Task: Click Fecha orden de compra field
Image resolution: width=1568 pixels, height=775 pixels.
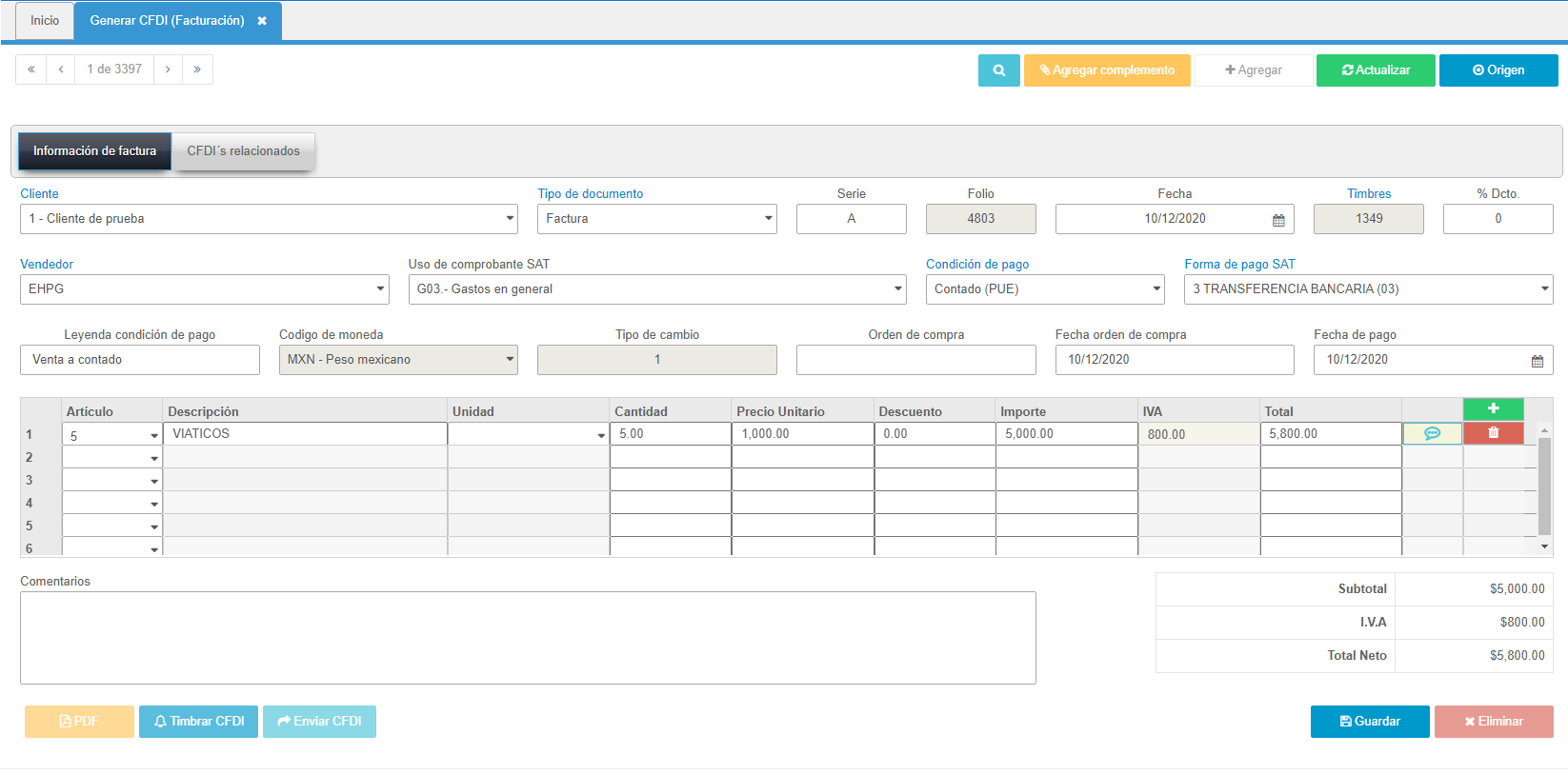Action: (1175, 360)
